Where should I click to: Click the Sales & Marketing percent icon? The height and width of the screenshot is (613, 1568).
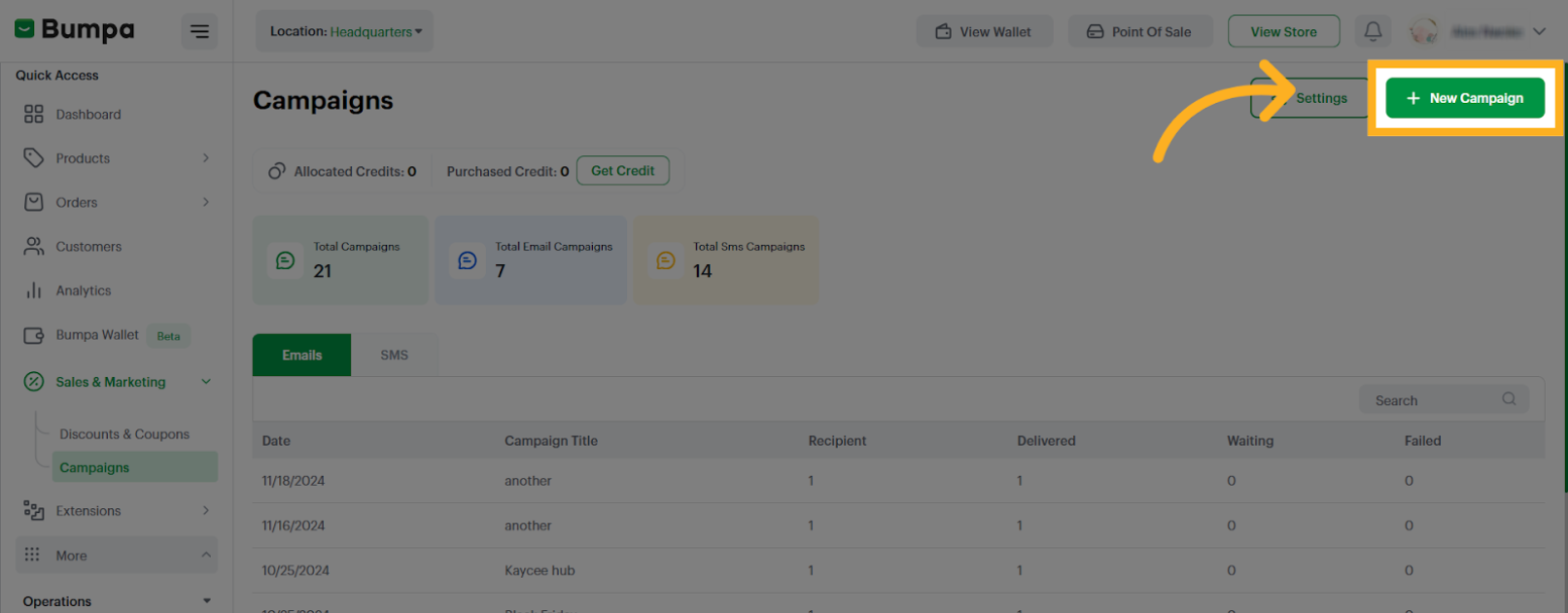click(x=34, y=382)
